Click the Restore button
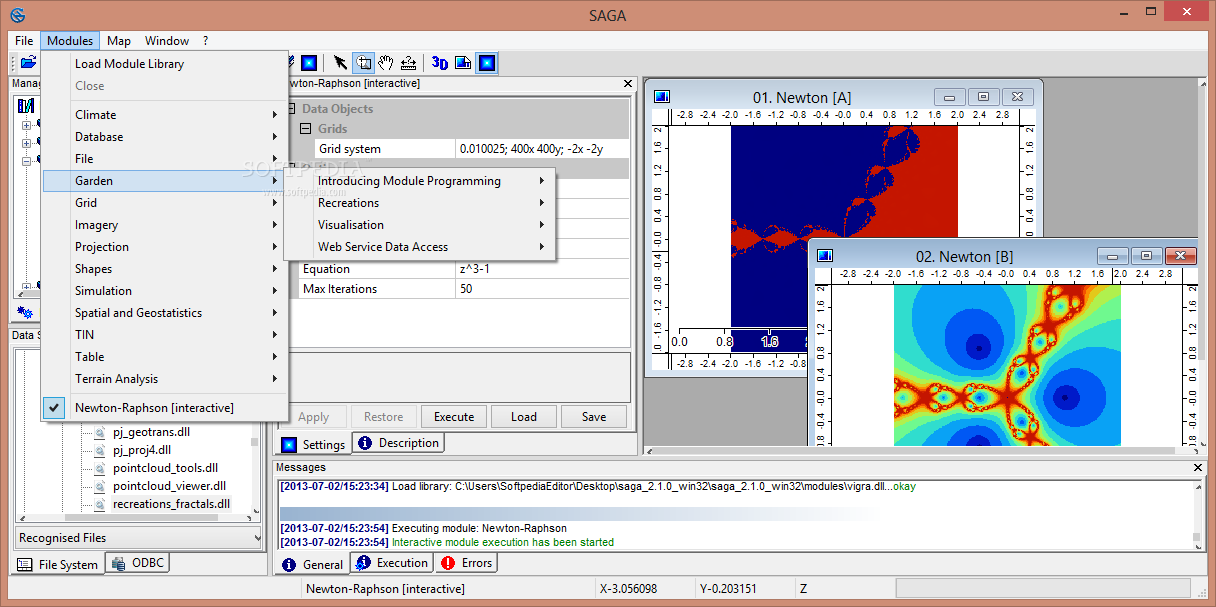The height and width of the screenshot is (607, 1216). point(384,417)
